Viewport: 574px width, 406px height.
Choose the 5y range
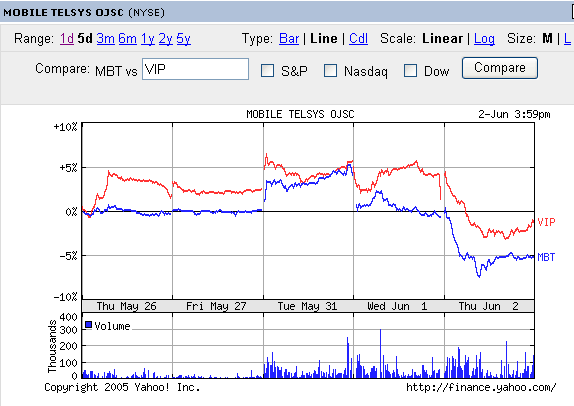183,38
